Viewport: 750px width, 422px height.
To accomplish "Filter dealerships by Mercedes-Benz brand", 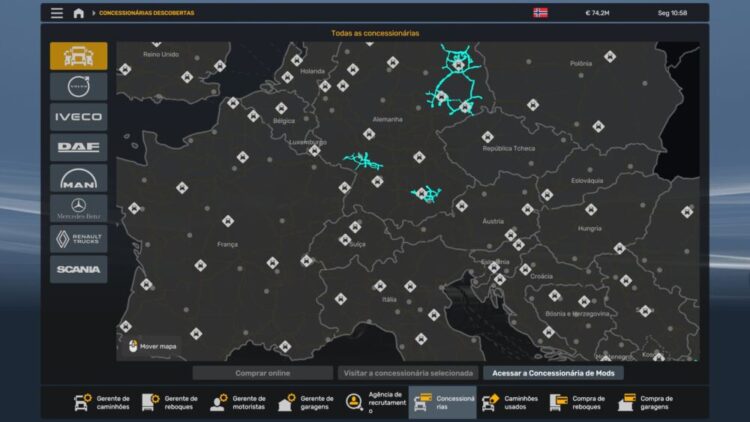I will (x=78, y=209).
